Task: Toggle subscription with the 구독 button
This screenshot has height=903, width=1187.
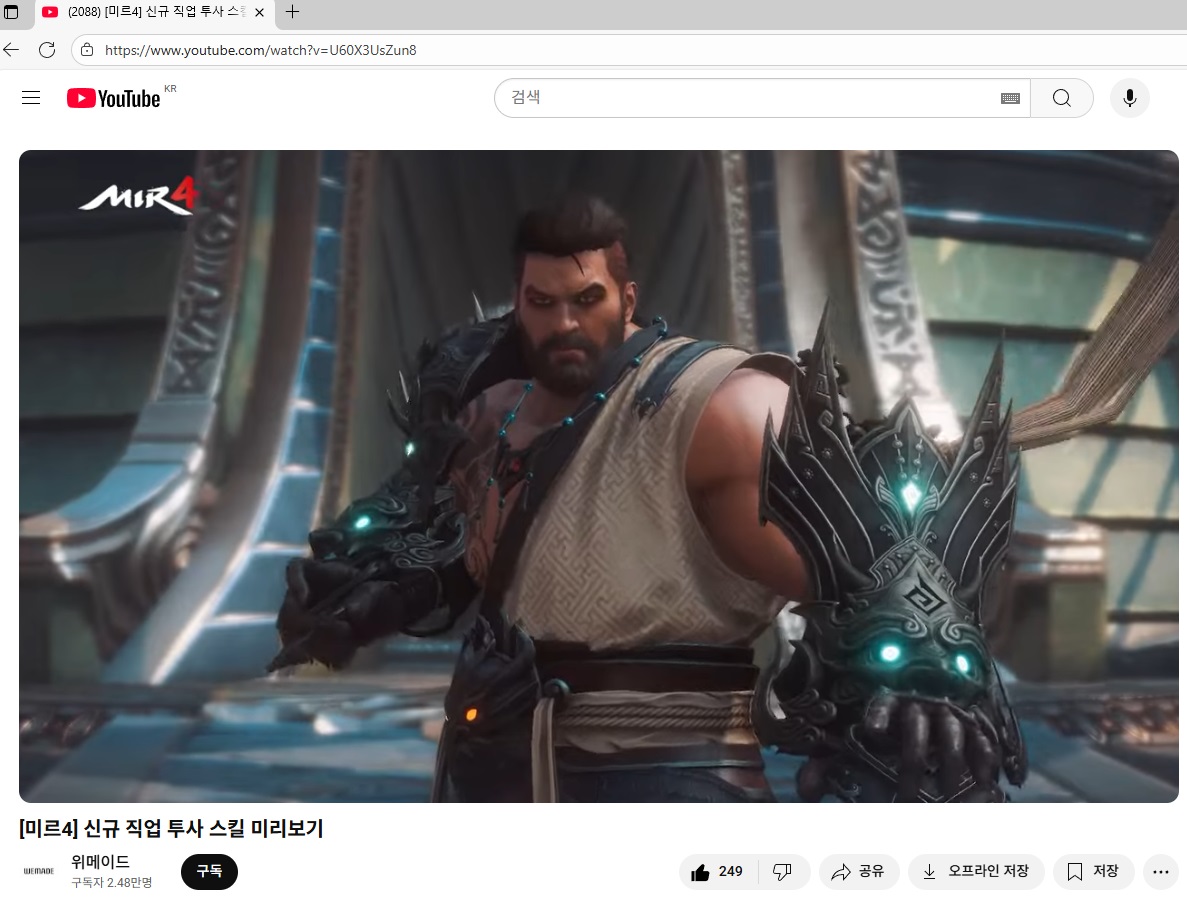Action: (209, 872)
